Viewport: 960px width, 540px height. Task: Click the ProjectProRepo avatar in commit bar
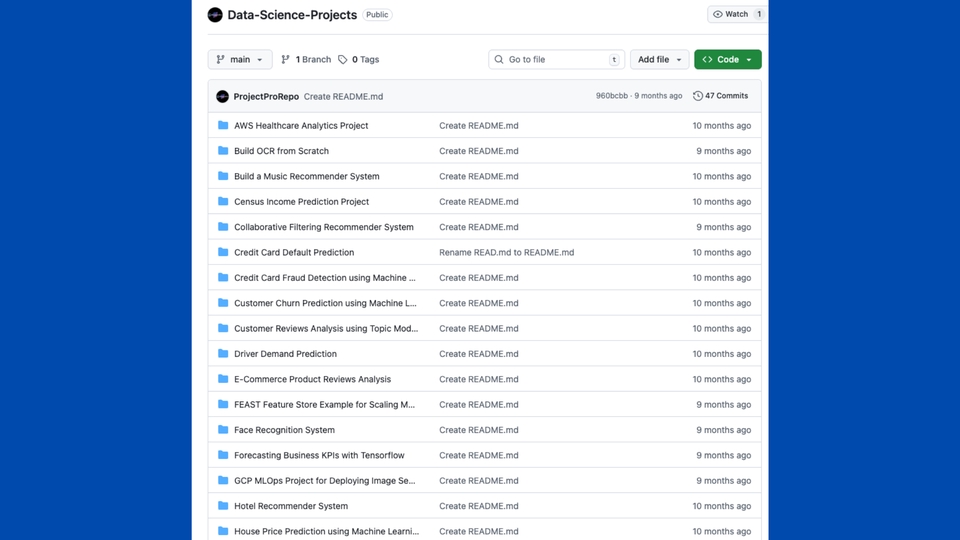[x=222, y=96]
